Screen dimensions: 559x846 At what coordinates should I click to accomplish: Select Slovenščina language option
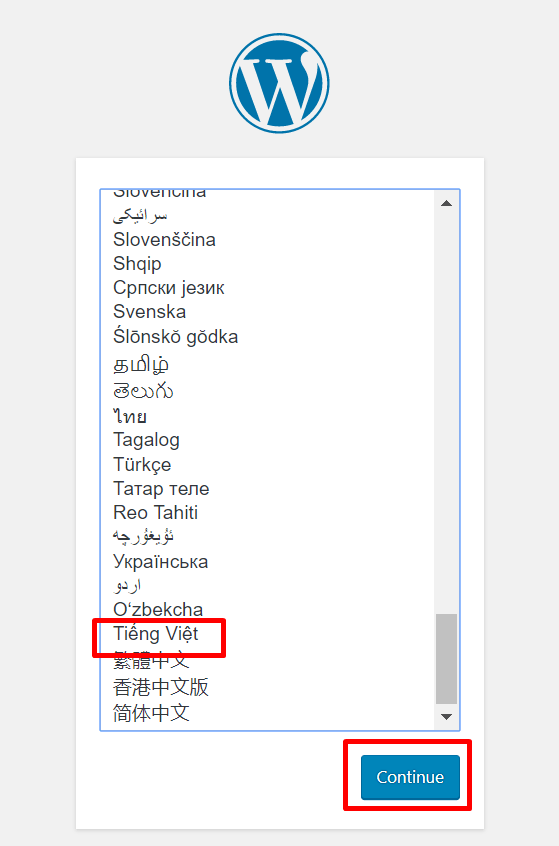(x=164, y=240)
